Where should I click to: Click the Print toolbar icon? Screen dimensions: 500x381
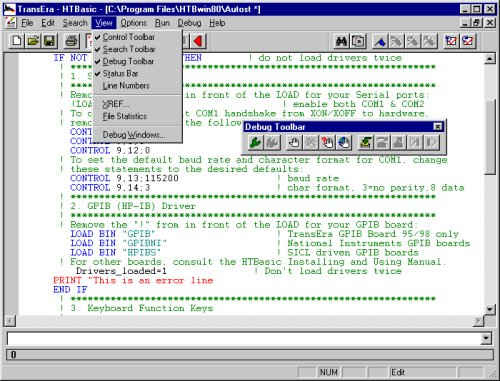(72, 41)
